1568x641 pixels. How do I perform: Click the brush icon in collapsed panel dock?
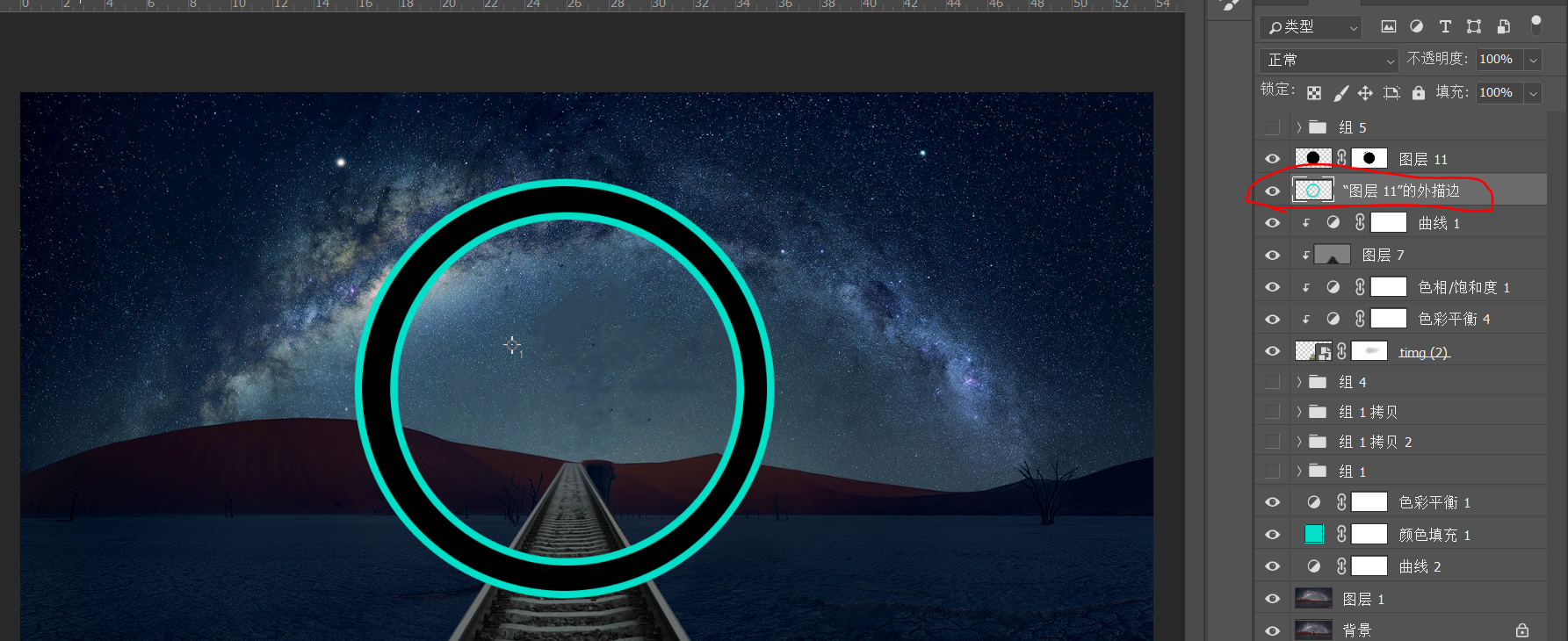pyautogui.click(x=1232, y=5)
